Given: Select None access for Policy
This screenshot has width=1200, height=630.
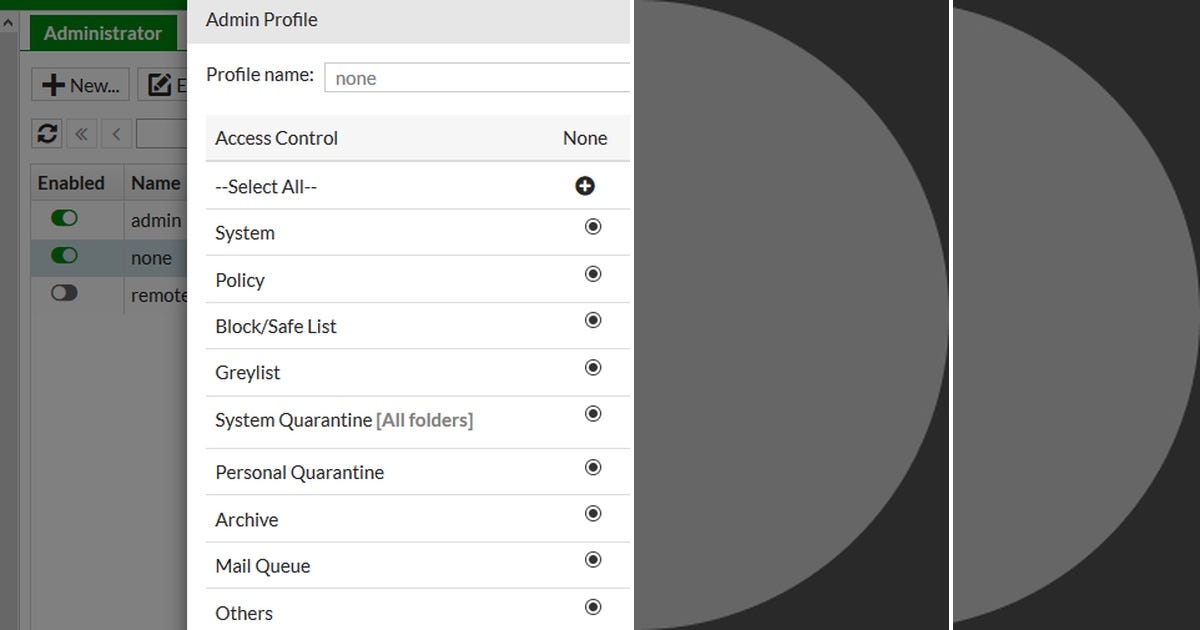Looking at the screenshot, I should click(593, 274).
